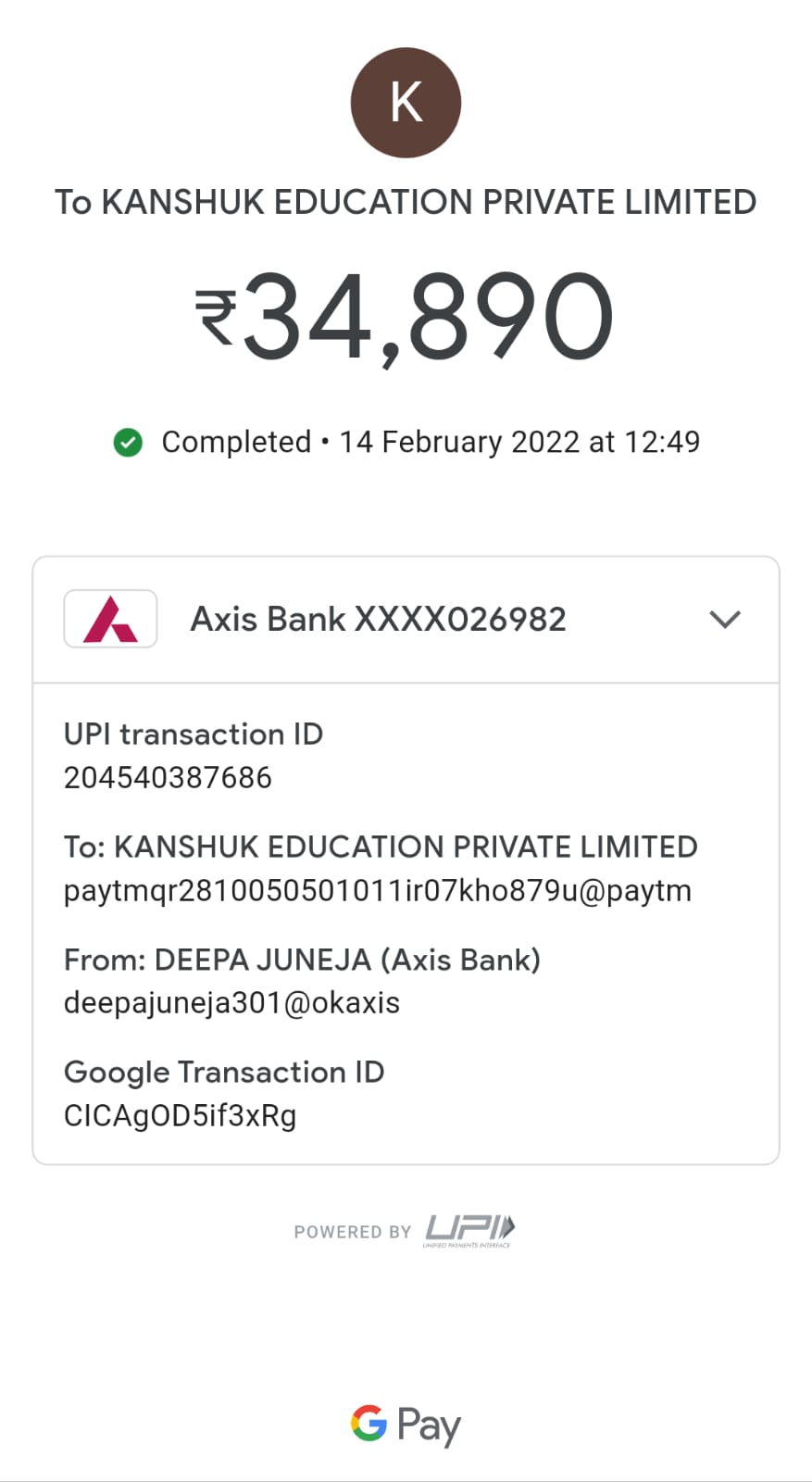Click the "Pay" wordmark at bottom
The width and height of the screenshot is (812, 1482).
point(429,1425)
